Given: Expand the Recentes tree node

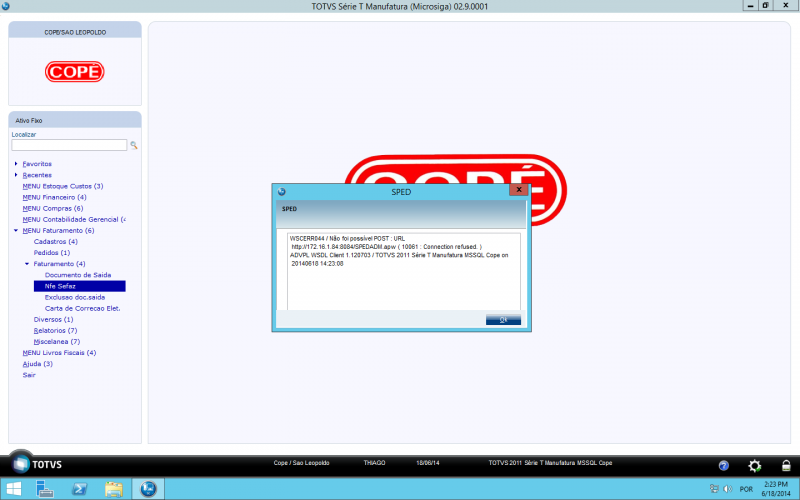Looking at the screenshot, I should click(x=16, y=175).
